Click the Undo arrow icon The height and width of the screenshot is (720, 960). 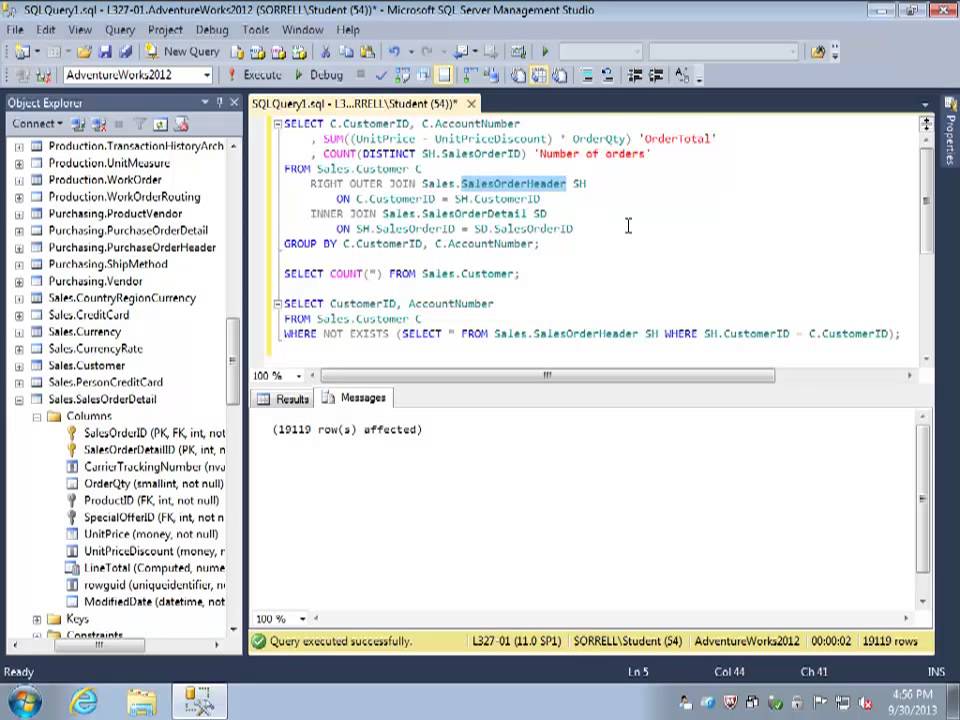point(394,52)
